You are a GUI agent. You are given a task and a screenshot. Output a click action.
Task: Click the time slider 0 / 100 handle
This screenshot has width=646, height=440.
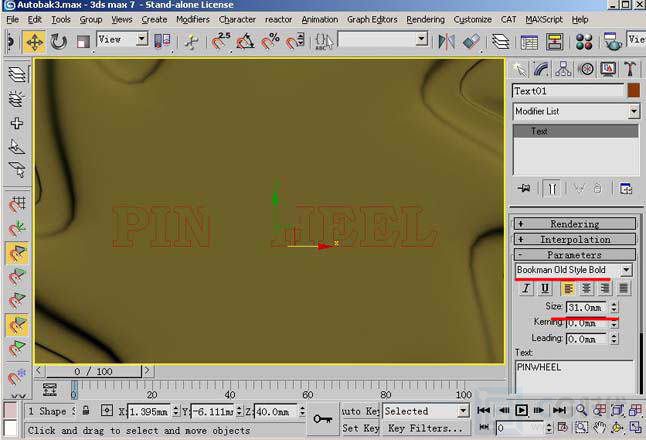coord(94,372)
